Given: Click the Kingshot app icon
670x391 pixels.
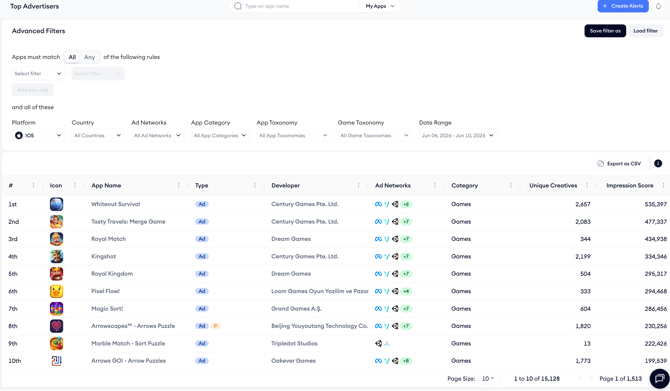Looking at the screenshot, I should (56, 256).
